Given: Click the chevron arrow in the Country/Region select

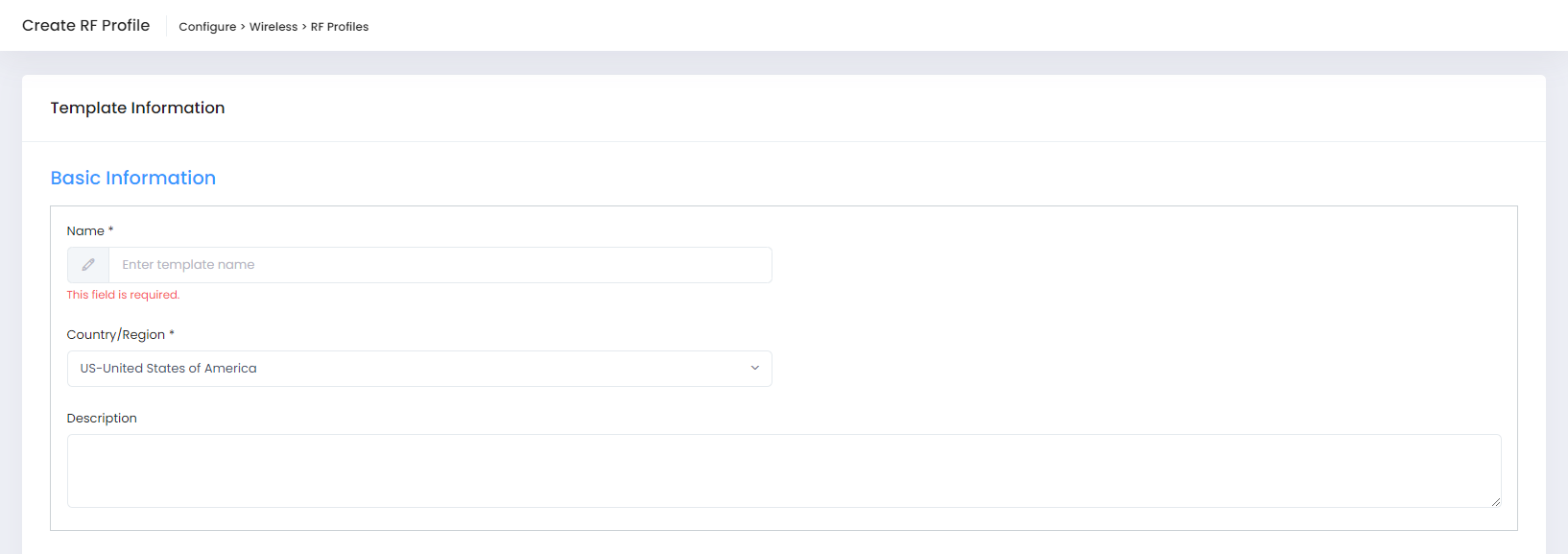Looking at the screenshot, I should 754,369.
